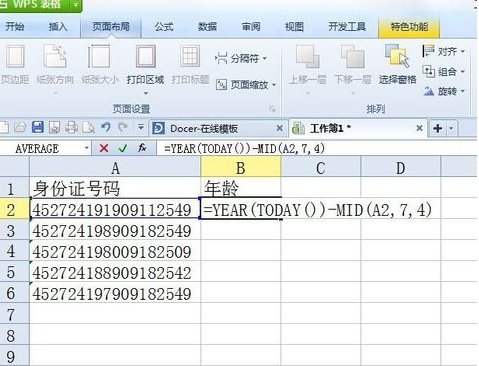Select row 2 header
The height and width of the screenshot is (366, 479).
coord(14,209)
